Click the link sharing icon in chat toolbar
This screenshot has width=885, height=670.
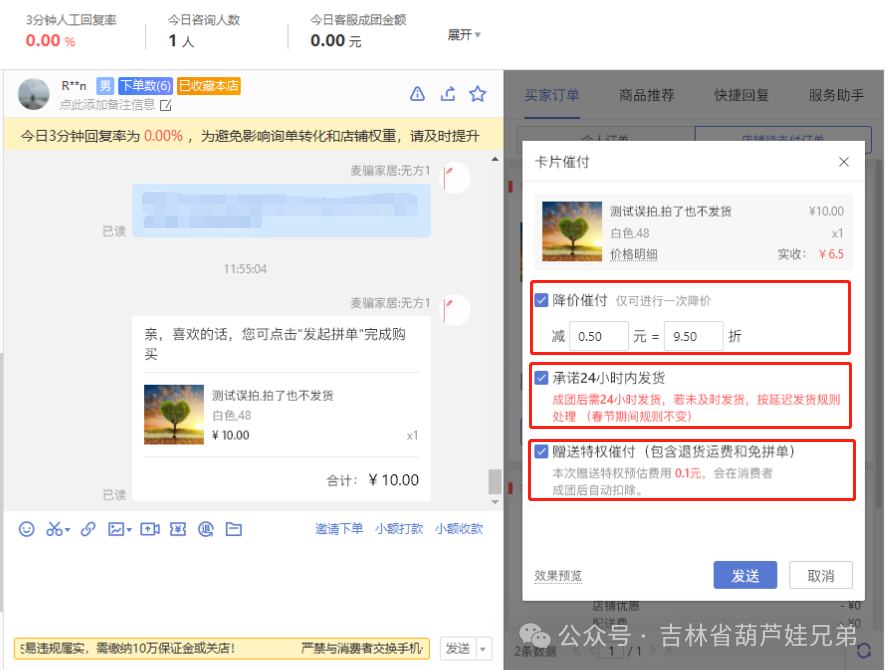click(89, 529)
